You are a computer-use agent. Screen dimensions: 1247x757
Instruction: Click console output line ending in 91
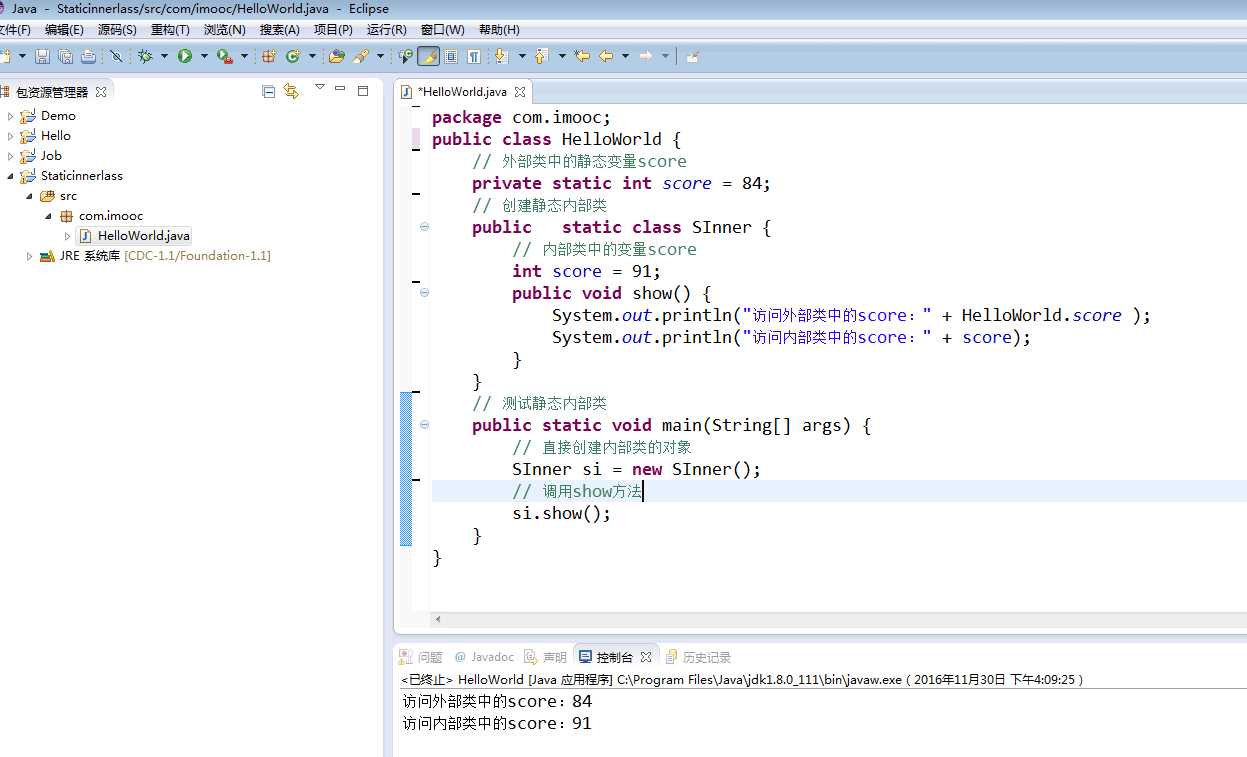pos(497,723)
